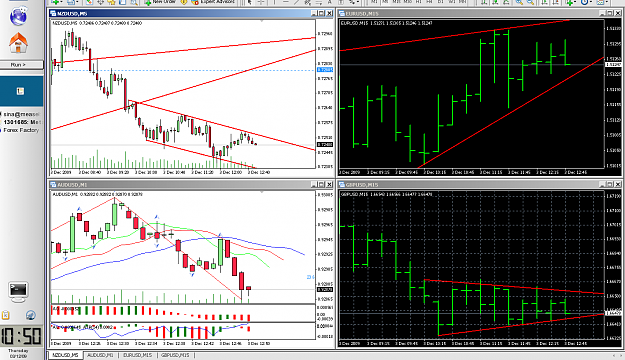The width and height of the screenshot is (625, 360).
Task: Open the Strategy Tester magnifier icon
Action: point(134,2)
